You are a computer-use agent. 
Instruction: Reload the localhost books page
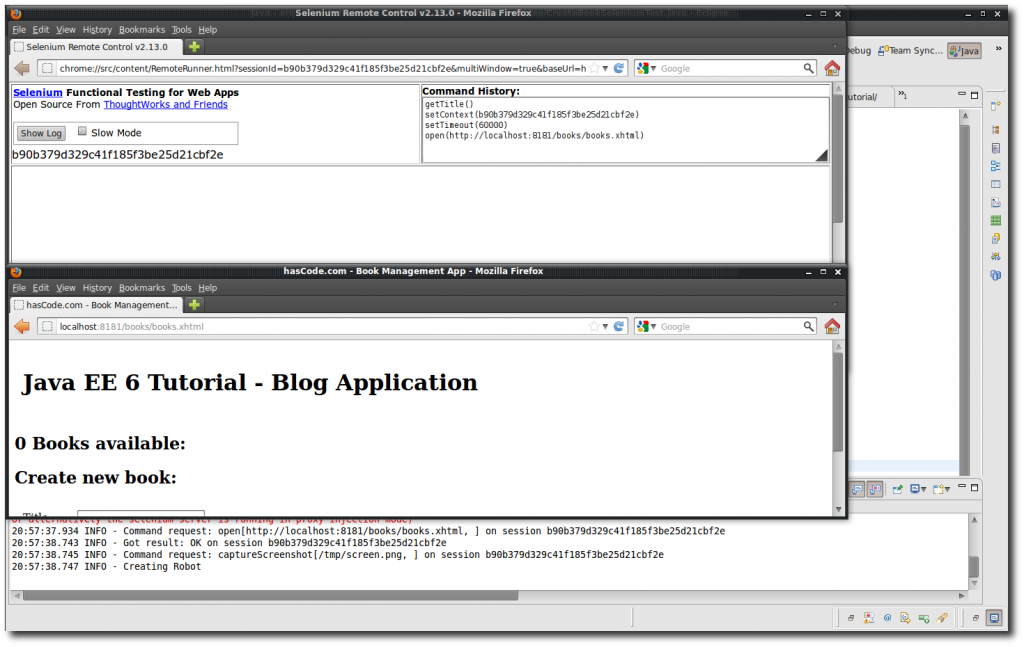[x=619, y=326]
